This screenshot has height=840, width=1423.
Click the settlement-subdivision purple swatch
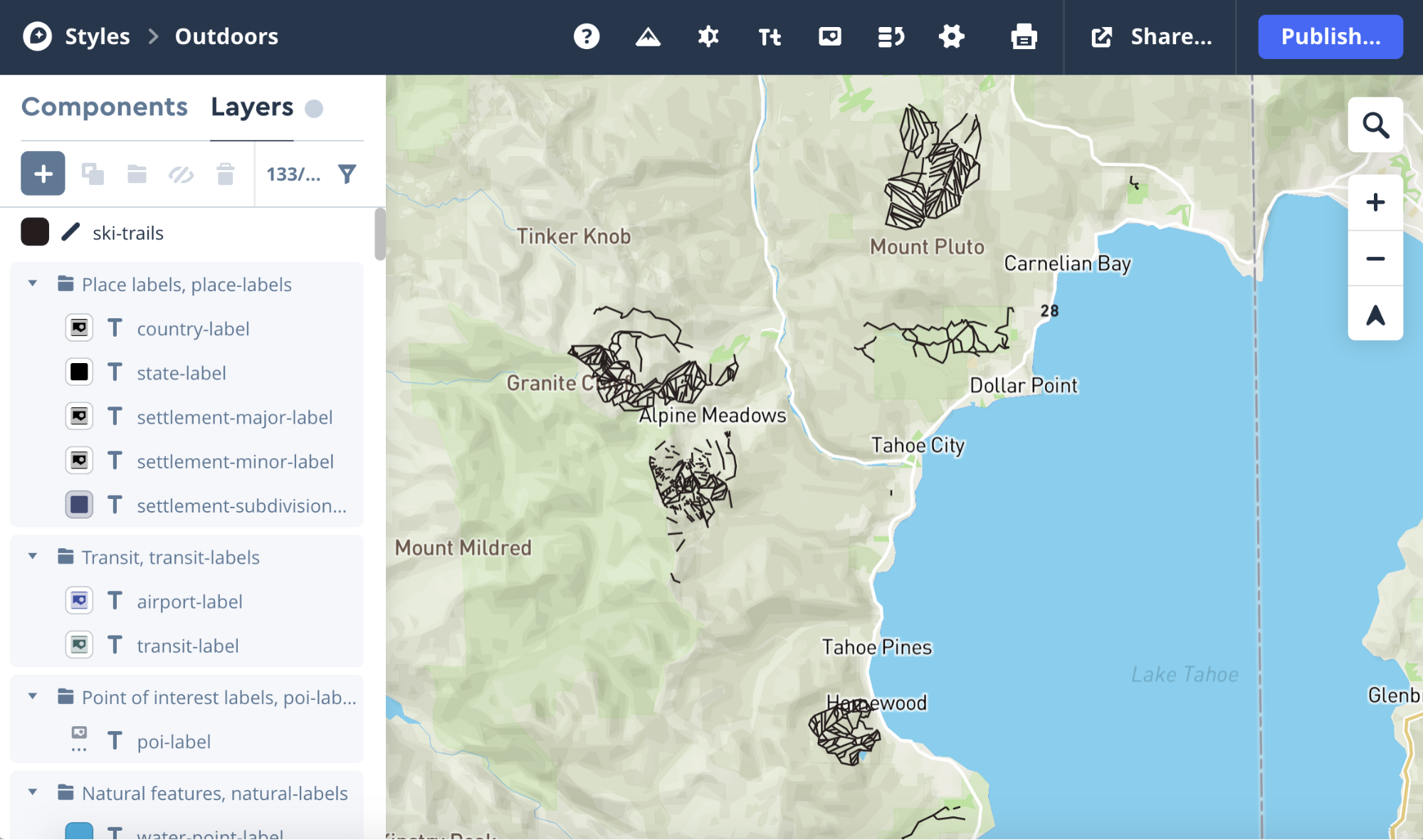pos(79,505)
